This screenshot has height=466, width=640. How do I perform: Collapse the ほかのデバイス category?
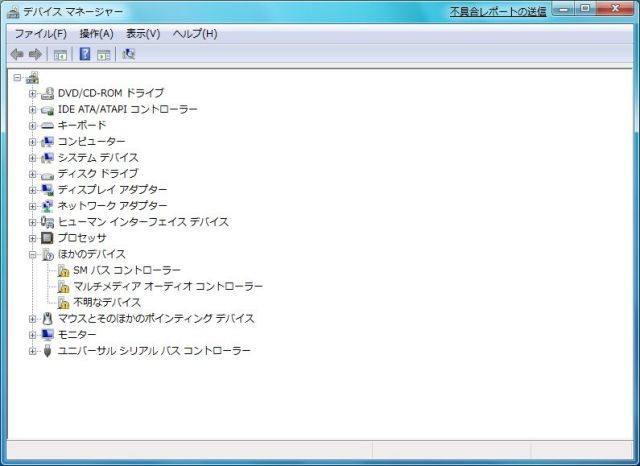pos(33,255)
